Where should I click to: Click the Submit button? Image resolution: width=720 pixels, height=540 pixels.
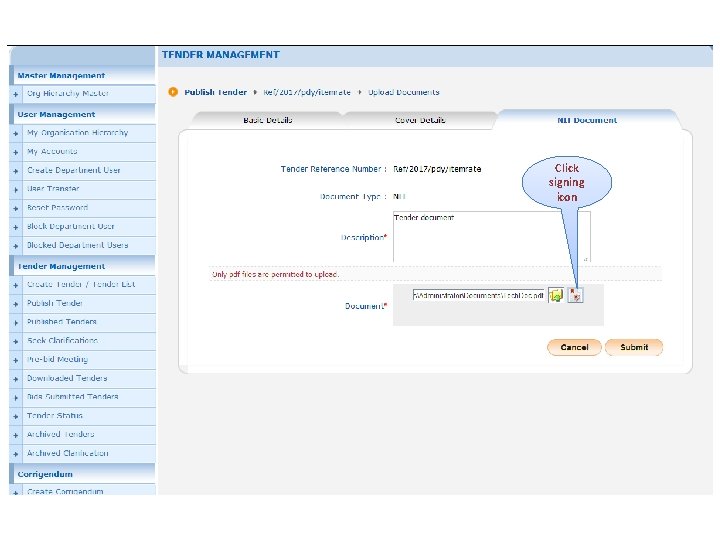pyautogui.click(x=634, y=347)
